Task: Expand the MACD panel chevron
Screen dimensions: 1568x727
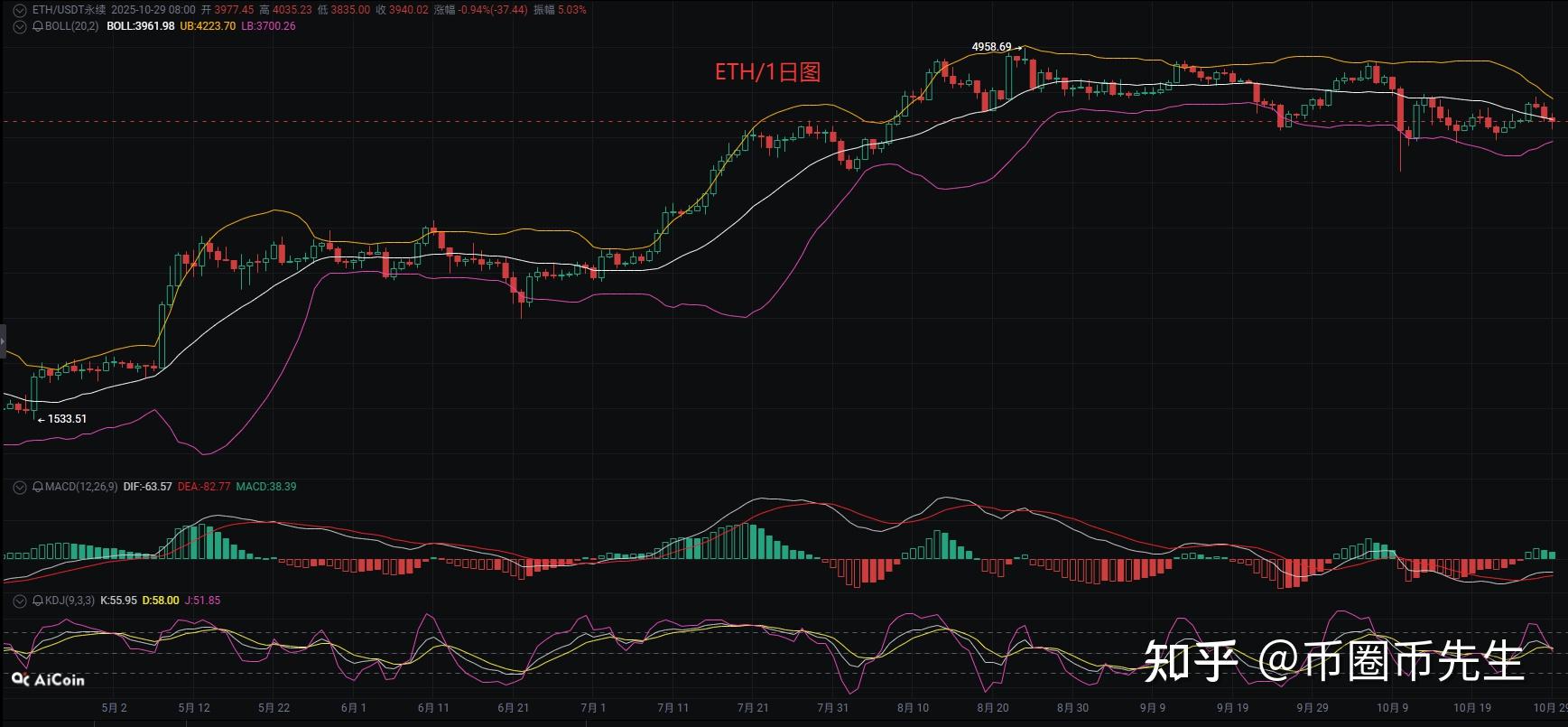Action: [20, 487]
